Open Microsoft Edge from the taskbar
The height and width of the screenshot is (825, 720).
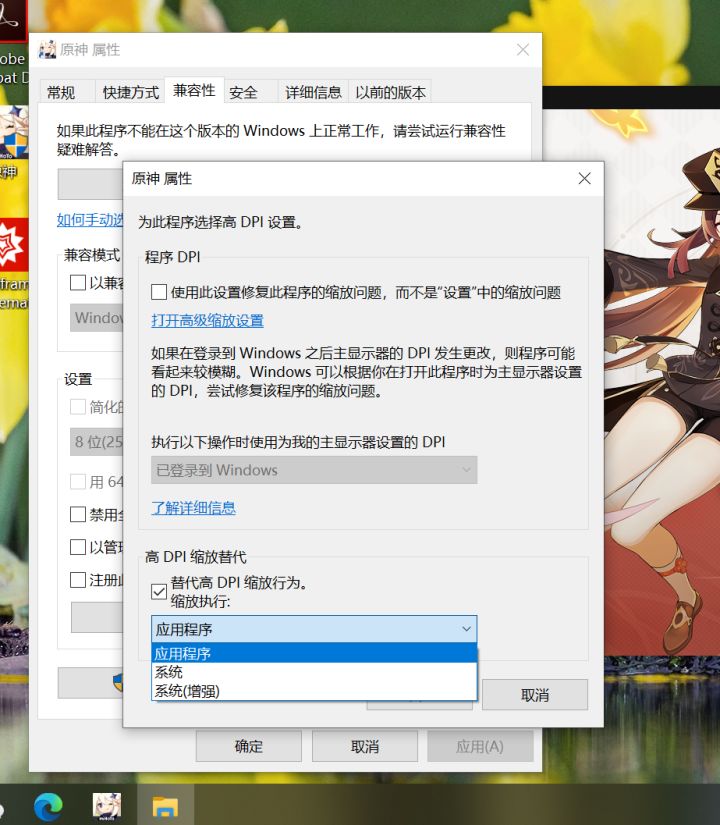point(48,807)
